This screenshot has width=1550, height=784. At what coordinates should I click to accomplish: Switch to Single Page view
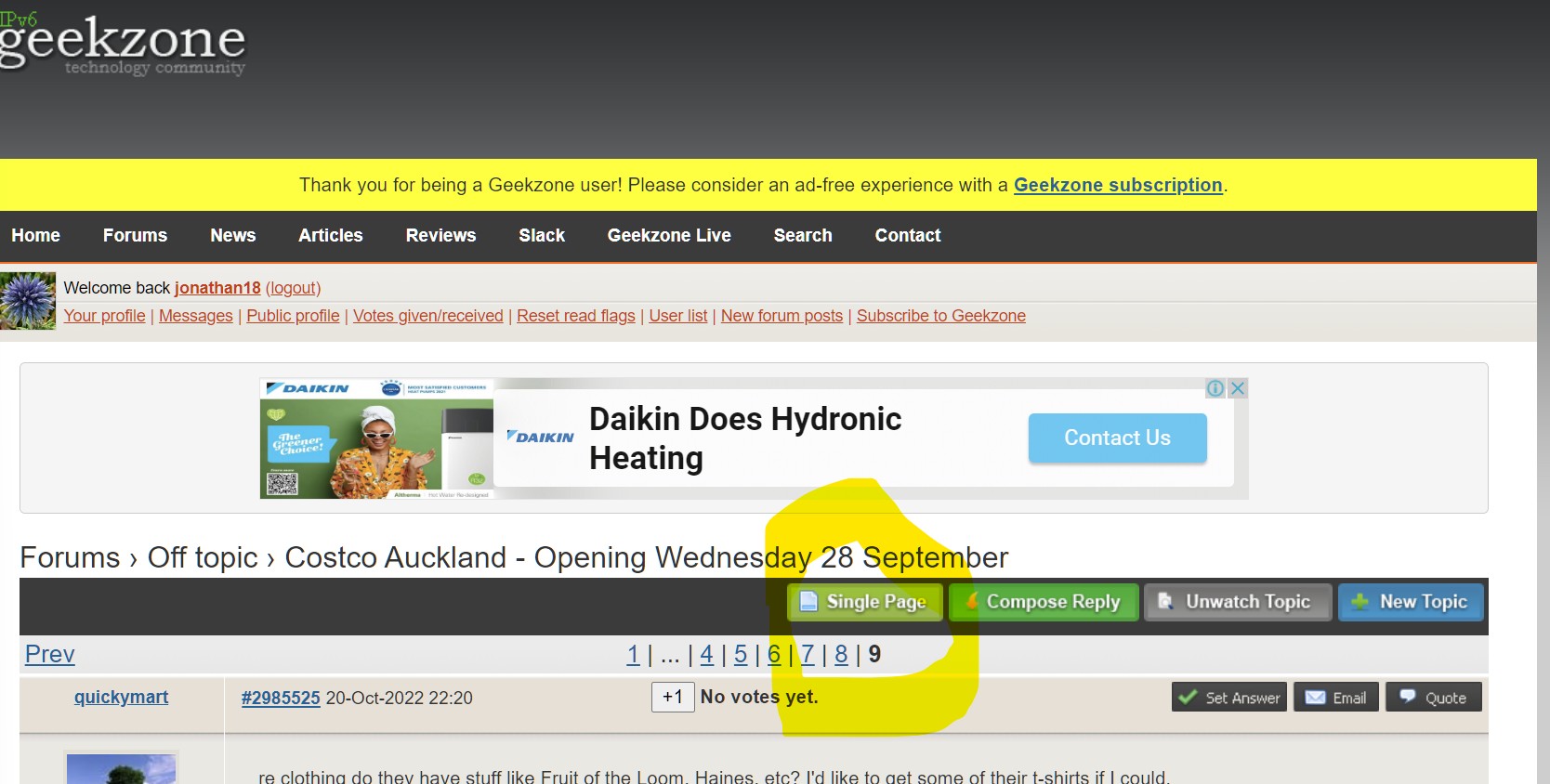(x=865, y=602)
